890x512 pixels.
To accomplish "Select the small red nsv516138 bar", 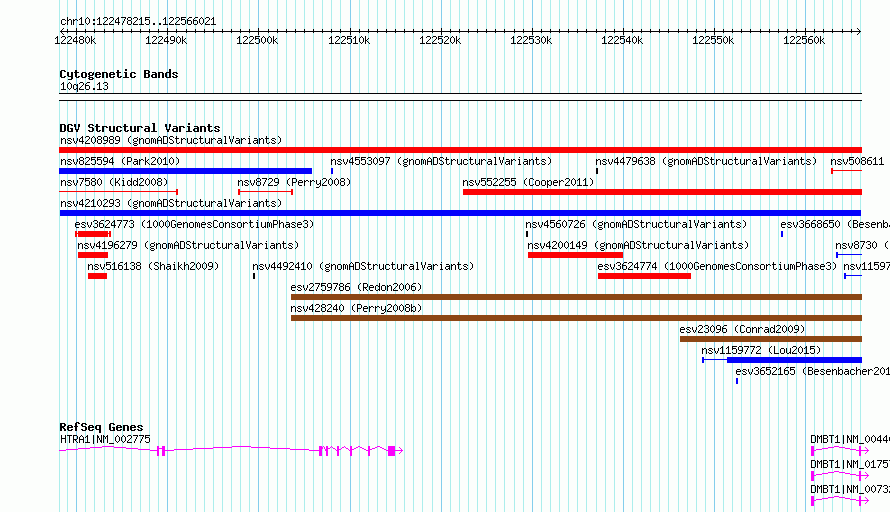I will point(97,276).
